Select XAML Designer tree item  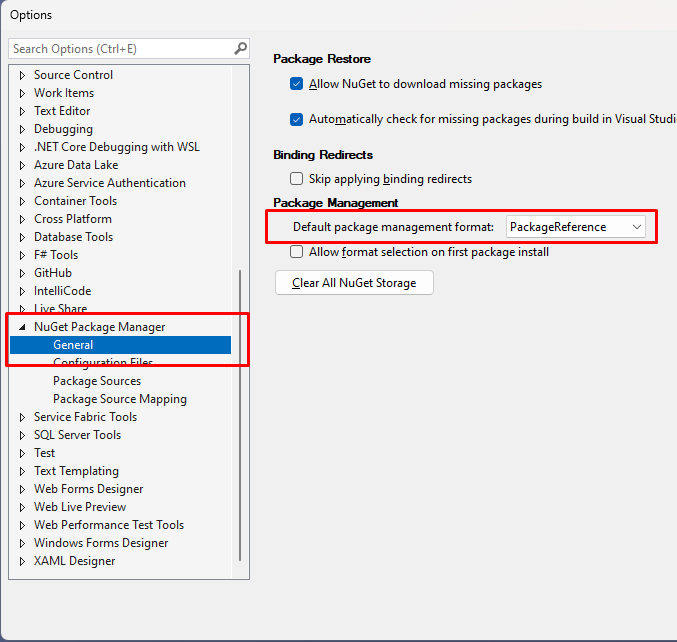(x=74, y=561)
